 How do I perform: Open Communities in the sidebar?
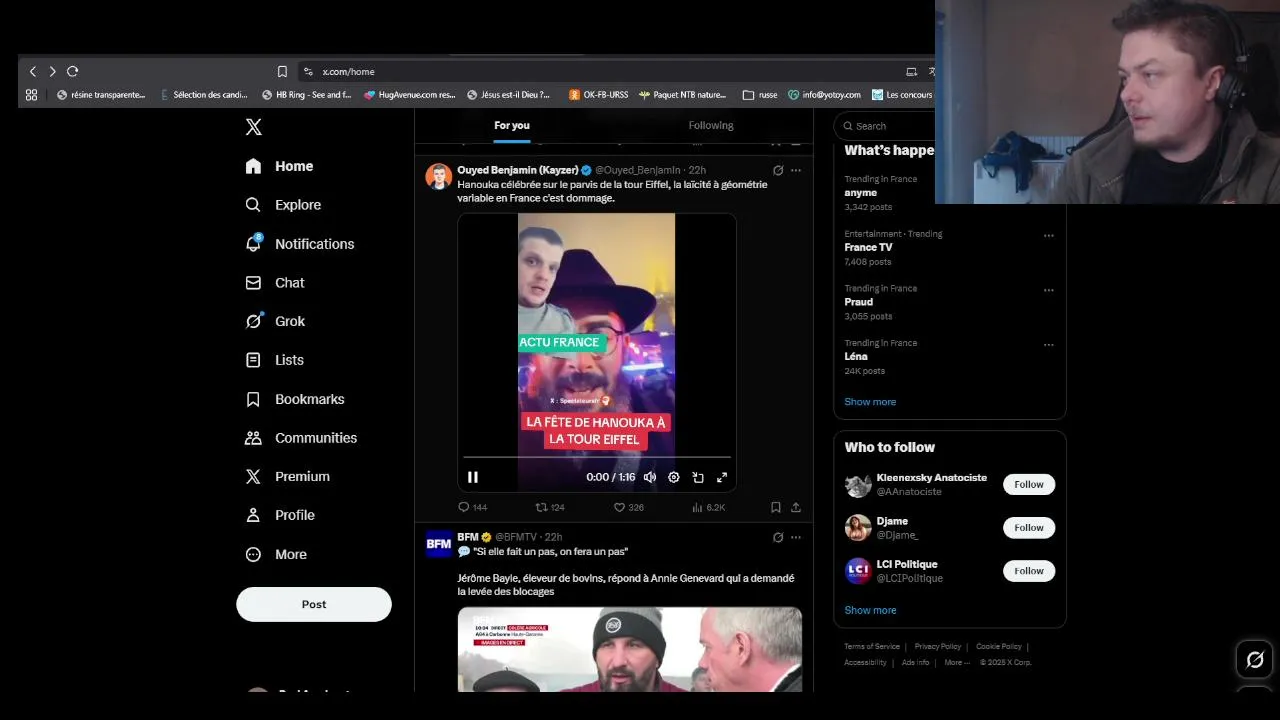pos(301,438)
